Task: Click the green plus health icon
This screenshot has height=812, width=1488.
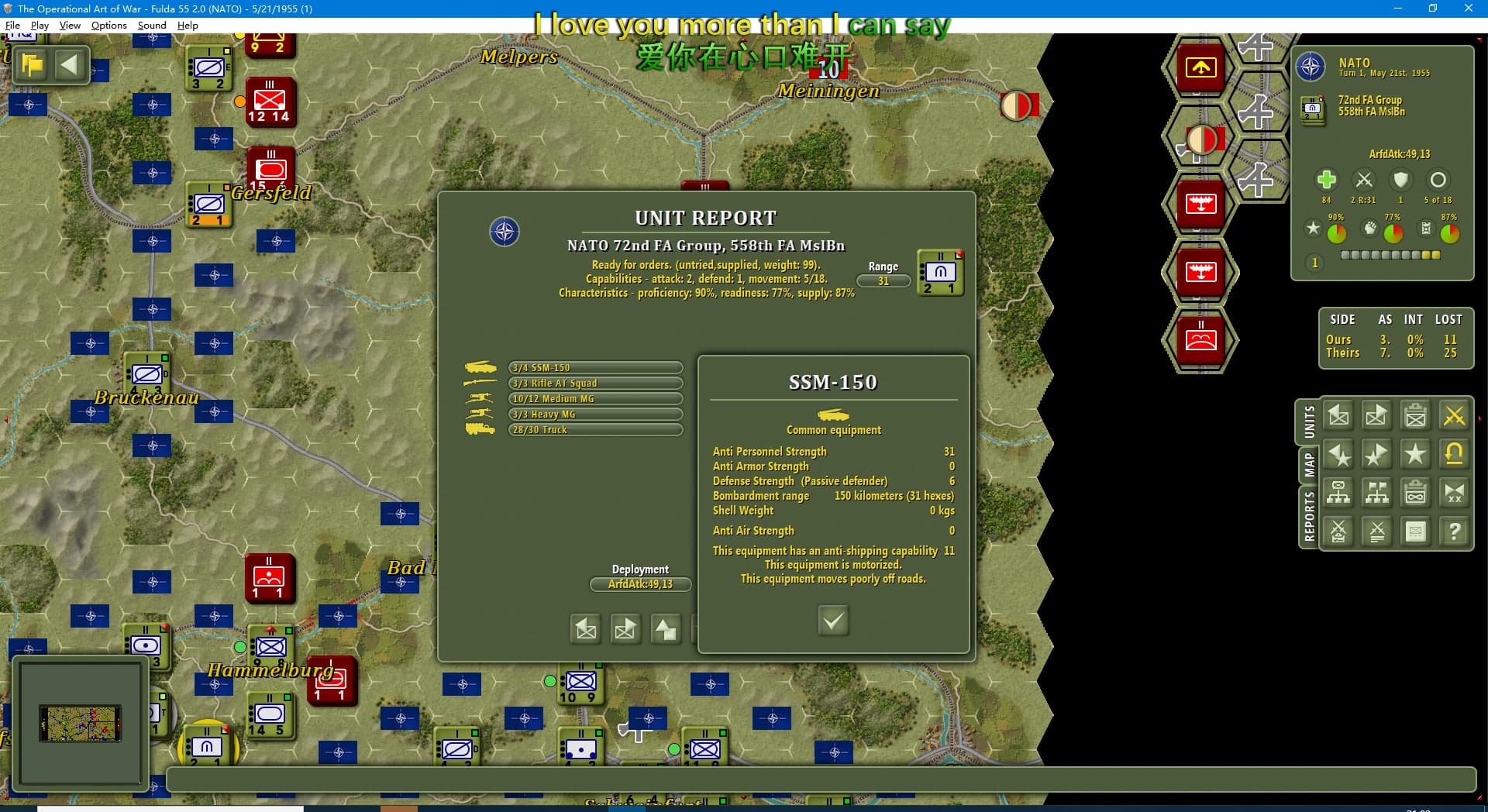Action: [x=1326, y=180]
